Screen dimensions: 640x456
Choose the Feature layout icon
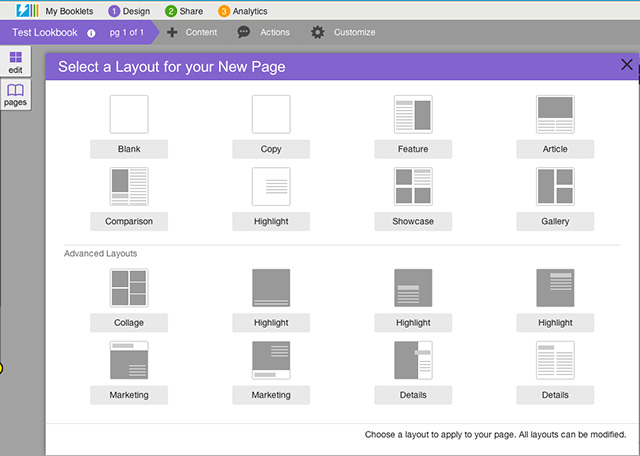tap(413, 114)
